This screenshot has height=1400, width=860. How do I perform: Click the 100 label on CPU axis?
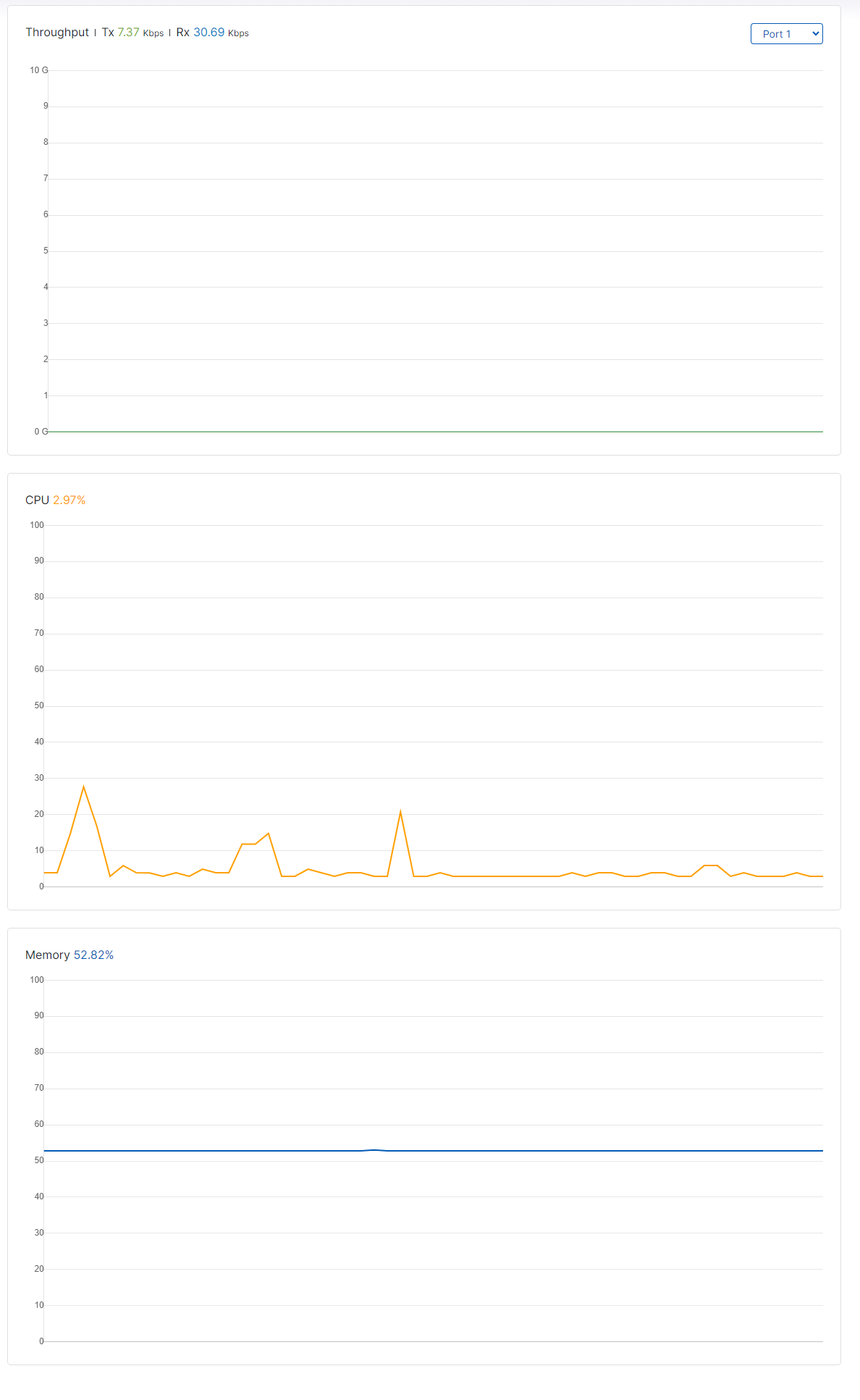pyautogui.click(x=37, y=525)
